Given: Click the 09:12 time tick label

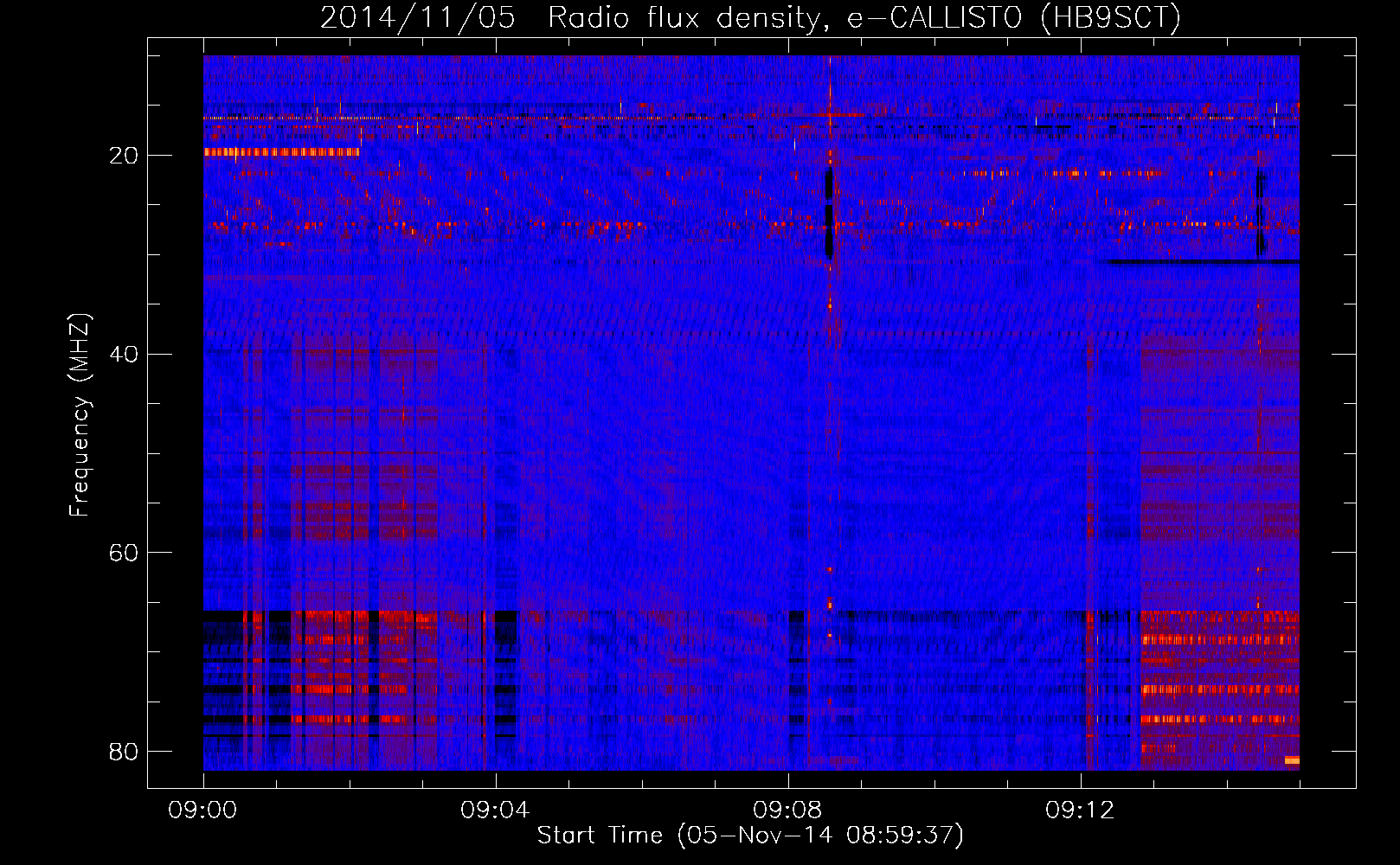Looking at the screenshot, I should [x=1081, y=811].
